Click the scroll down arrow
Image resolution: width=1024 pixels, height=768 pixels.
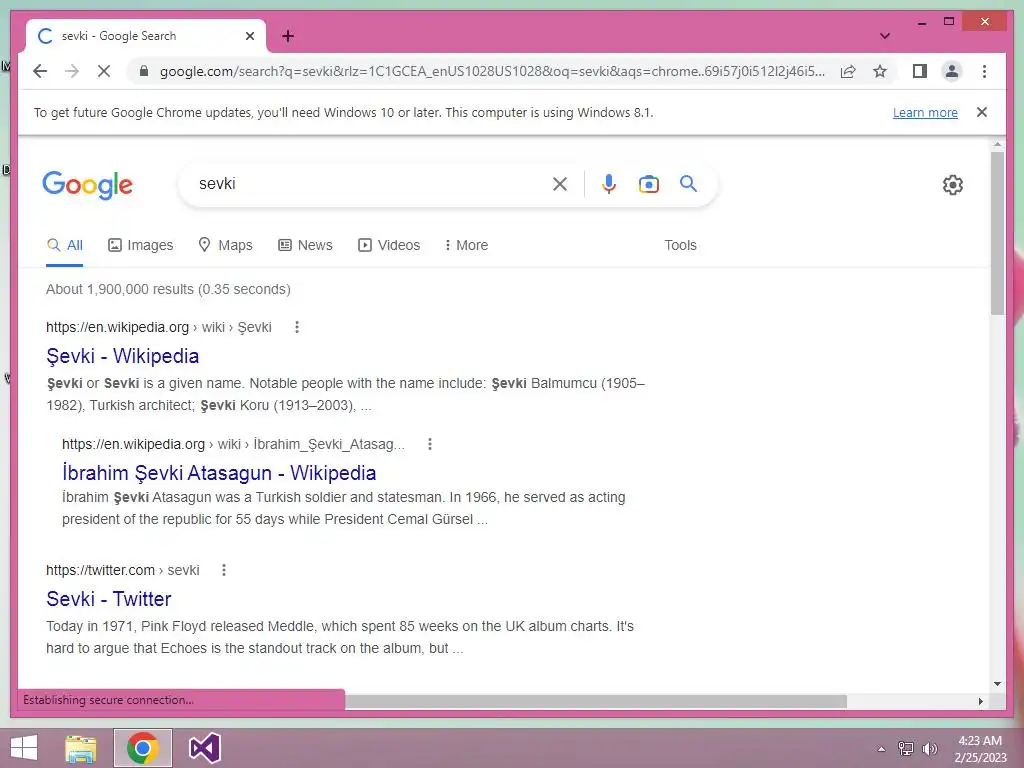click(x=997, y=684)
